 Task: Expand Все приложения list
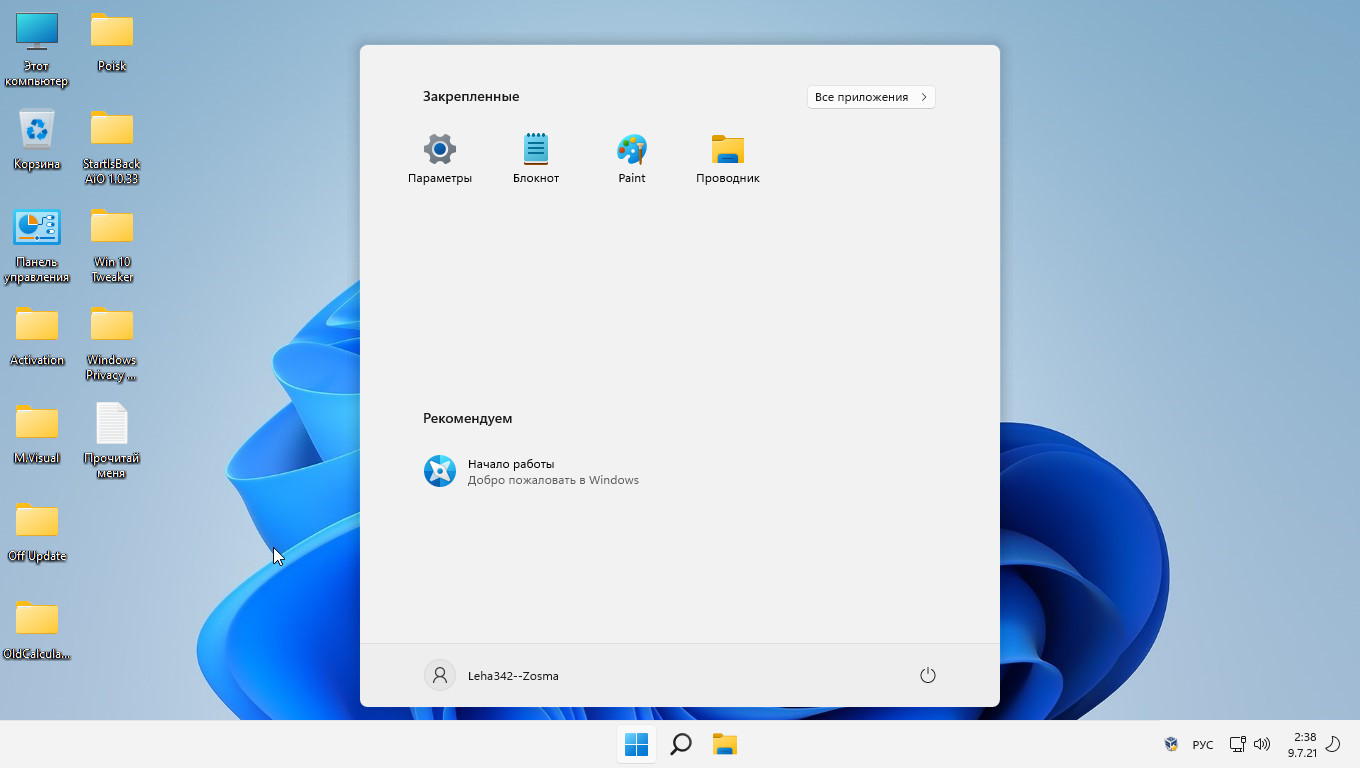[869, 96]
